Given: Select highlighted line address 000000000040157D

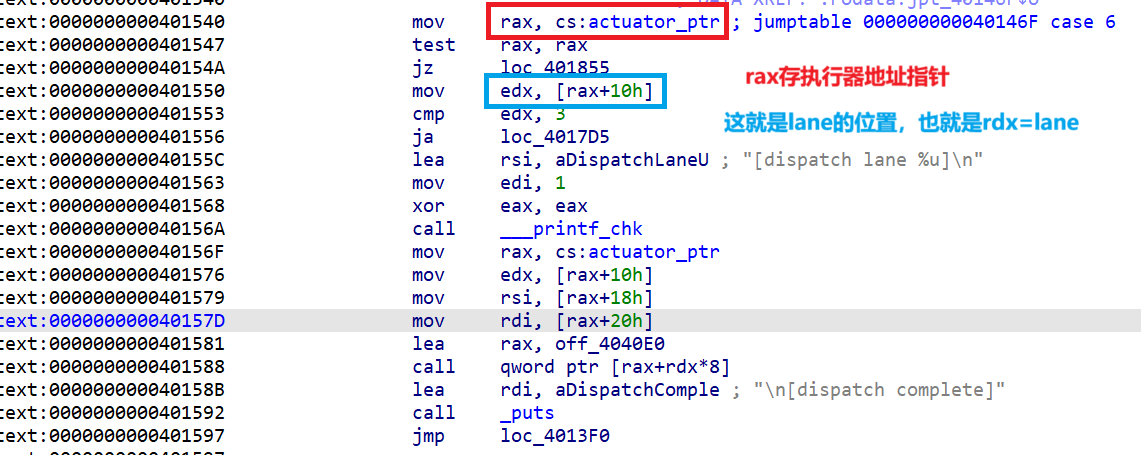Looking at the screenshot, I should (112, 321).
